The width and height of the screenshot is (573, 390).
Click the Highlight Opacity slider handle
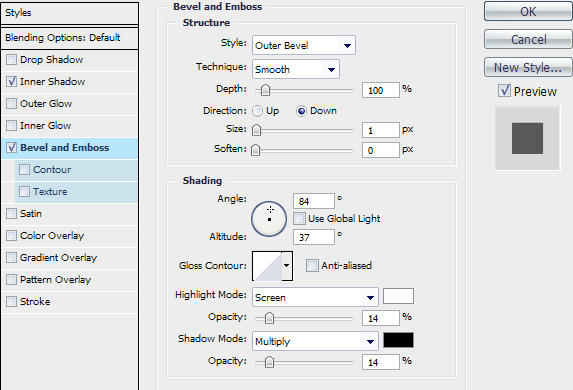269,318
